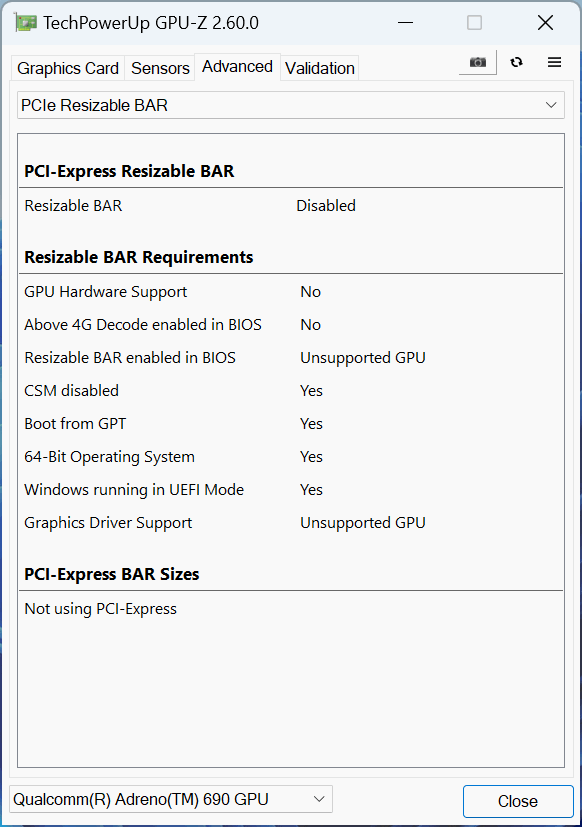Click the 'PCI-Express BAR Sizes' heading
The width and height of the screenshot is (582, 827).
point(112,574)
